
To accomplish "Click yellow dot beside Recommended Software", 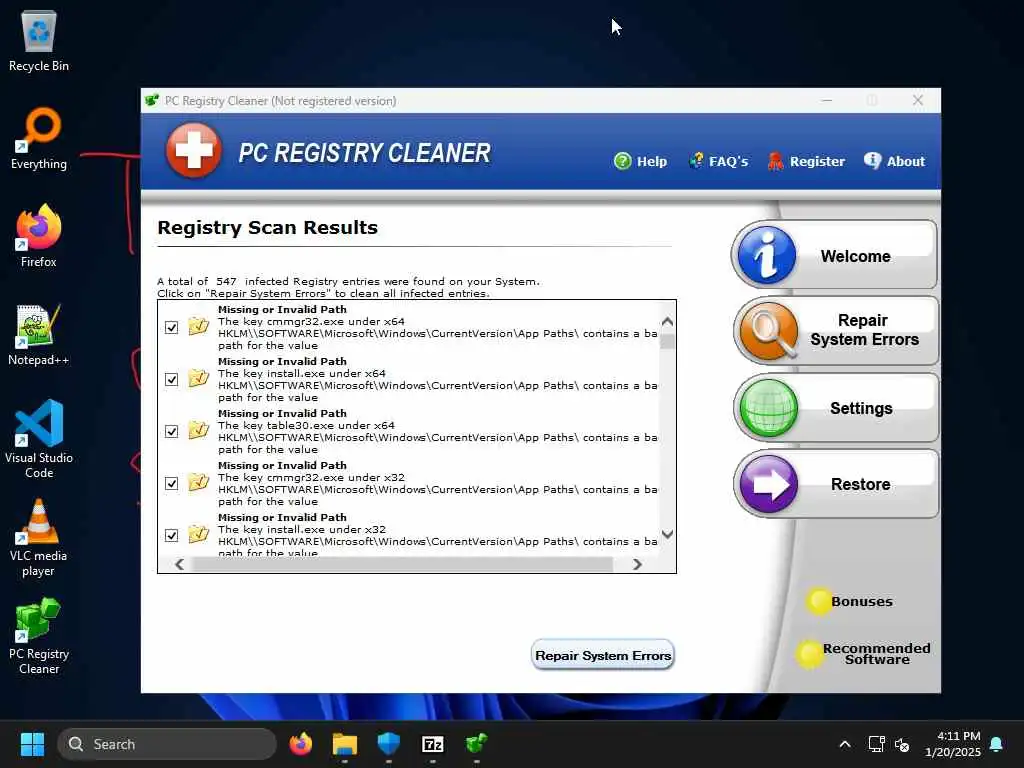I will click(810, 654).
